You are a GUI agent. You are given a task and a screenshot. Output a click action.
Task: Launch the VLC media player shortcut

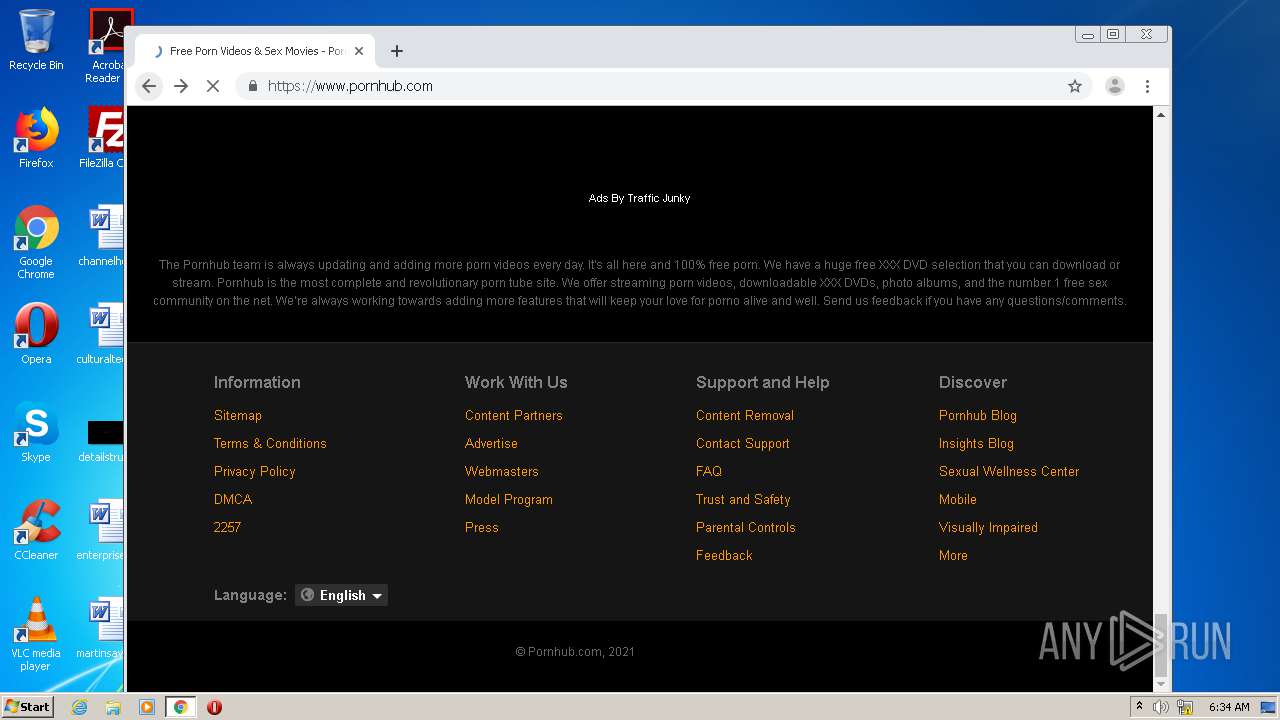36,634
